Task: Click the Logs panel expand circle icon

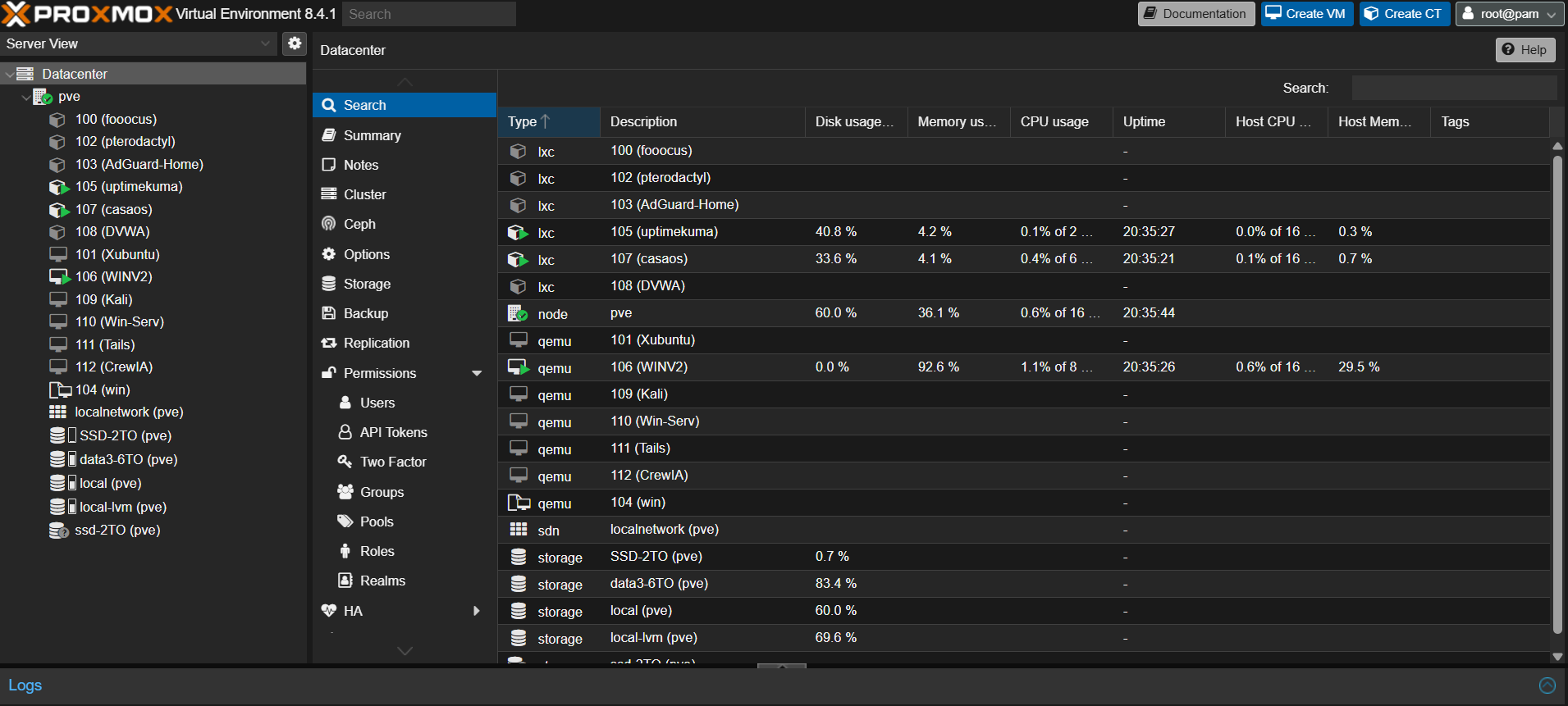Action: click(1547, 686)
